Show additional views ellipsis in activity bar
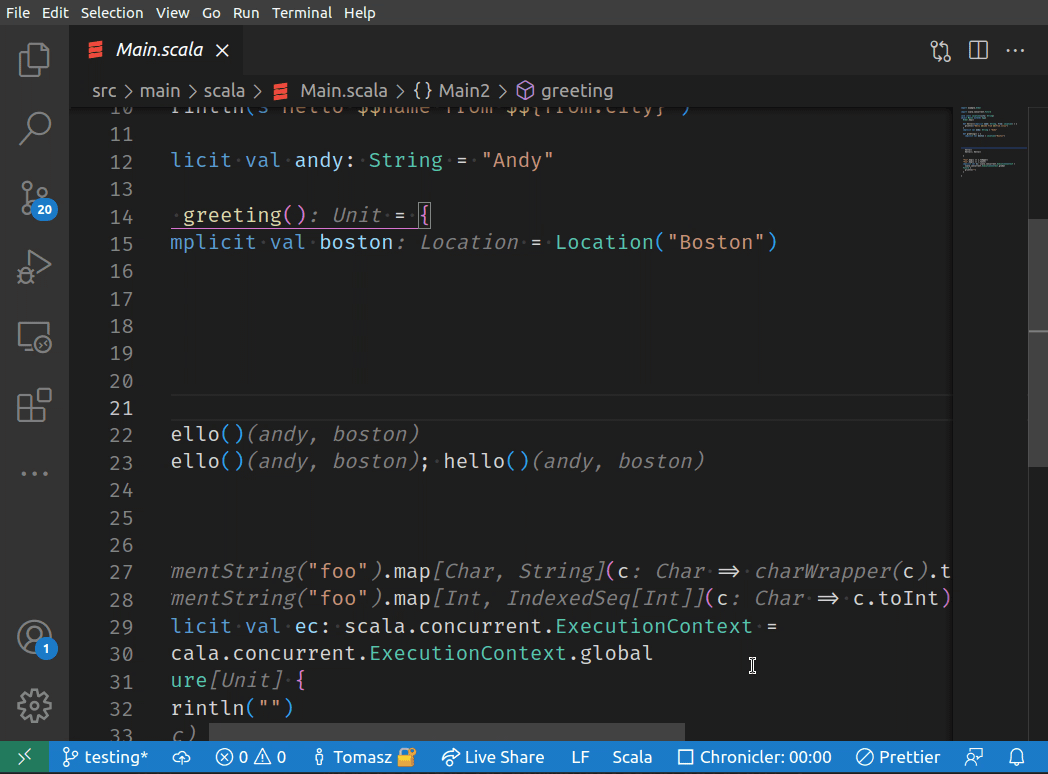 tap(34, 474)
